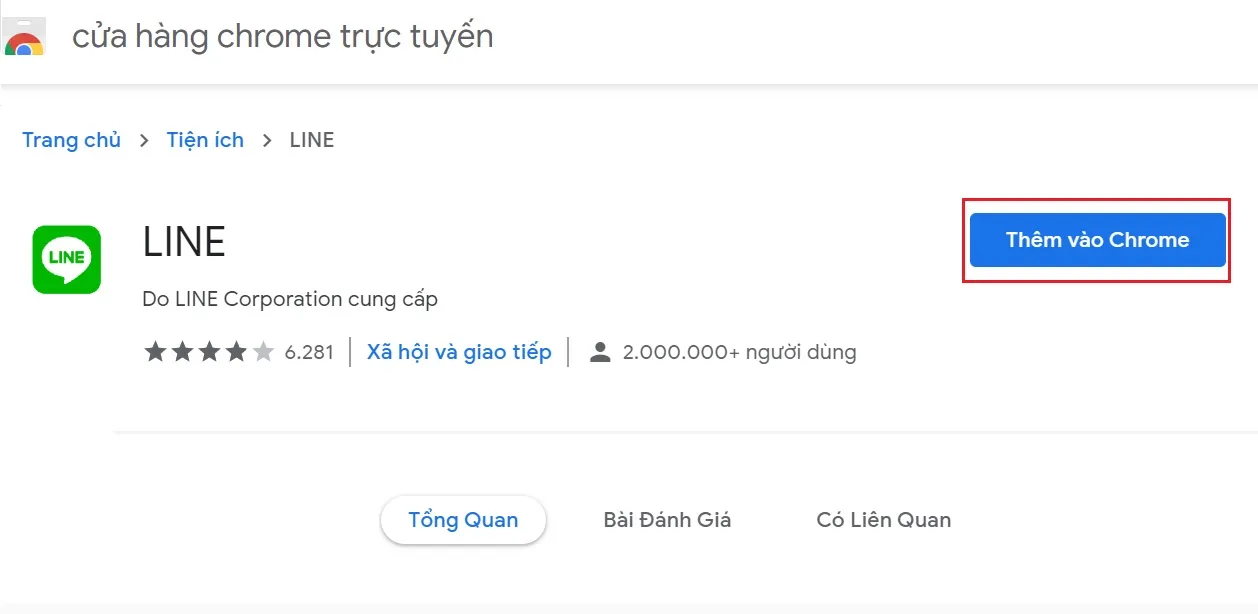Click the people icon next to user count
Screen dimensions: 1258x614
click(x=598, y=351)
